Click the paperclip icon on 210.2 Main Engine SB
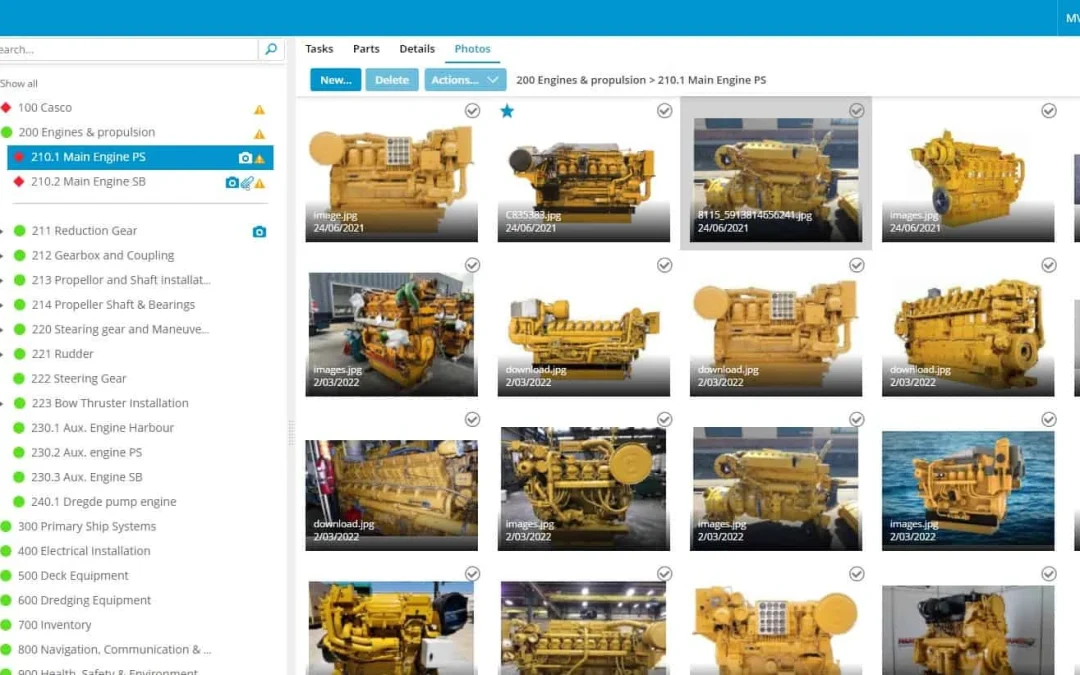This screenshot has height=675, width=1080. 247,183
